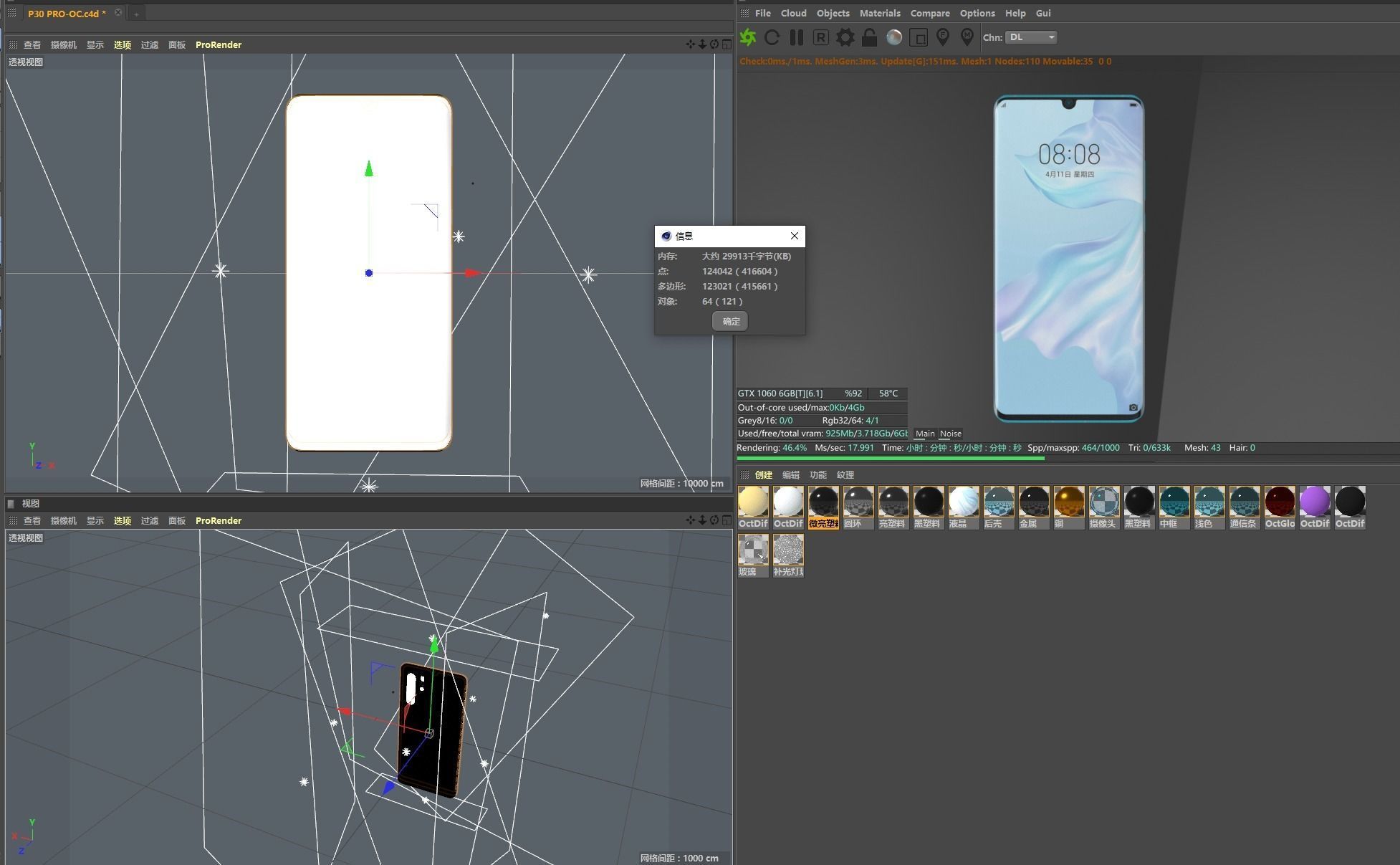Open Octane File menu

tap(763, 13)
